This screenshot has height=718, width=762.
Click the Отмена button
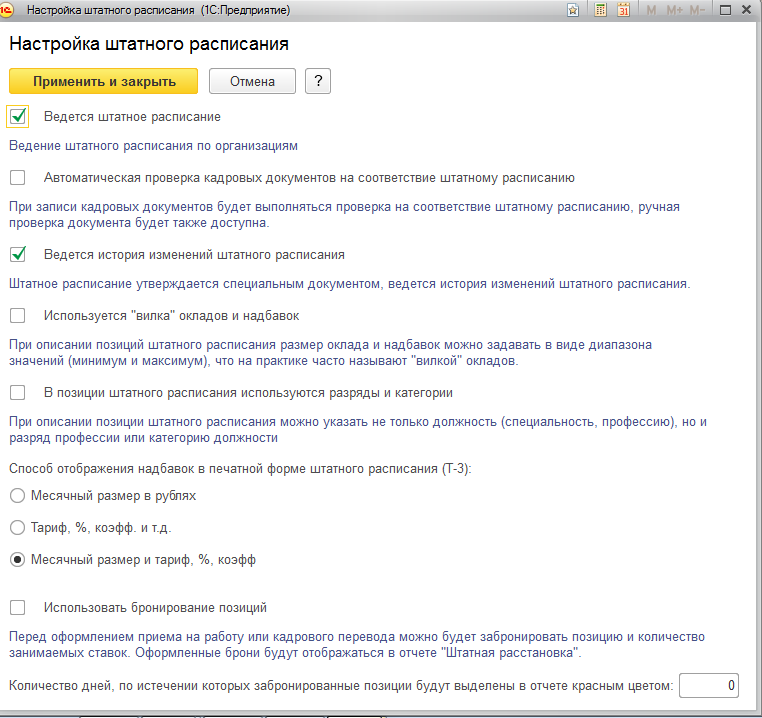[252, 81]
